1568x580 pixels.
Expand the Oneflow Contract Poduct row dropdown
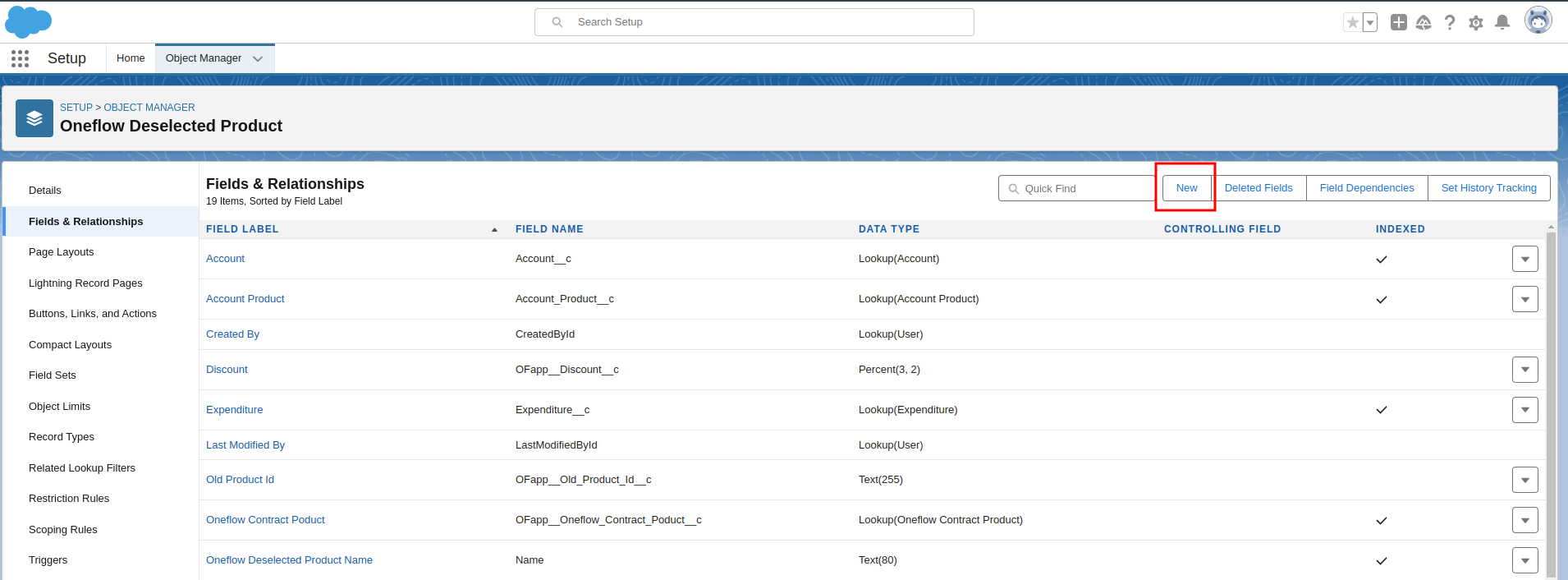[1525, 520]
